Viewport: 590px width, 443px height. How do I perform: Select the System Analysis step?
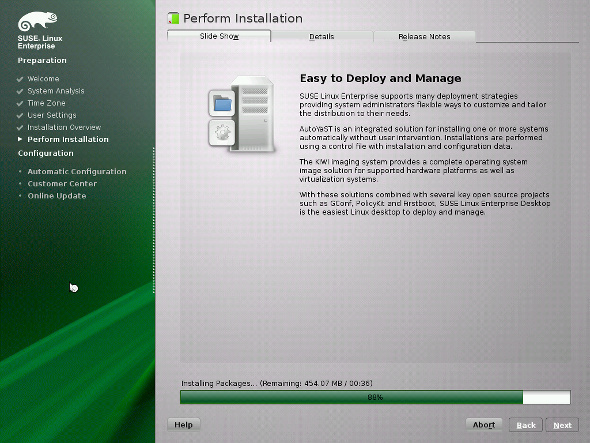point(56,91)
